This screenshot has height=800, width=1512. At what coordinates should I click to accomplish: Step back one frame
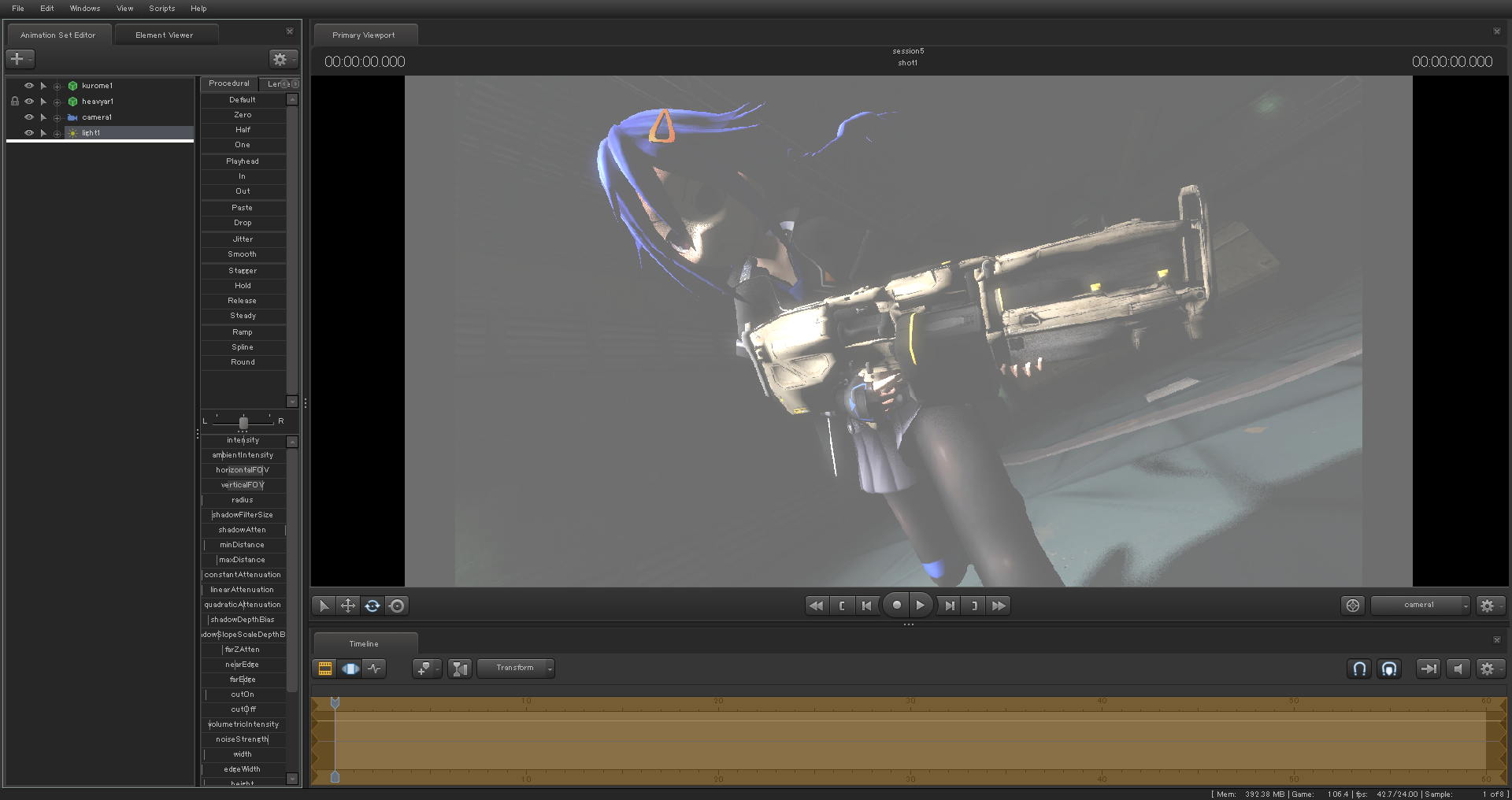(x=867, y=606)
